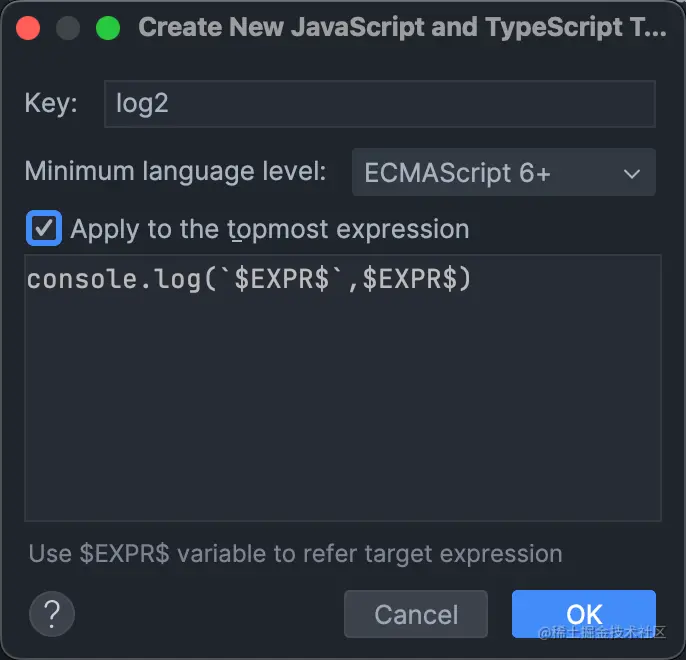Focus the Key field containing log2
686x660 pixels.
pyautogui.click(x=379, y=105)
